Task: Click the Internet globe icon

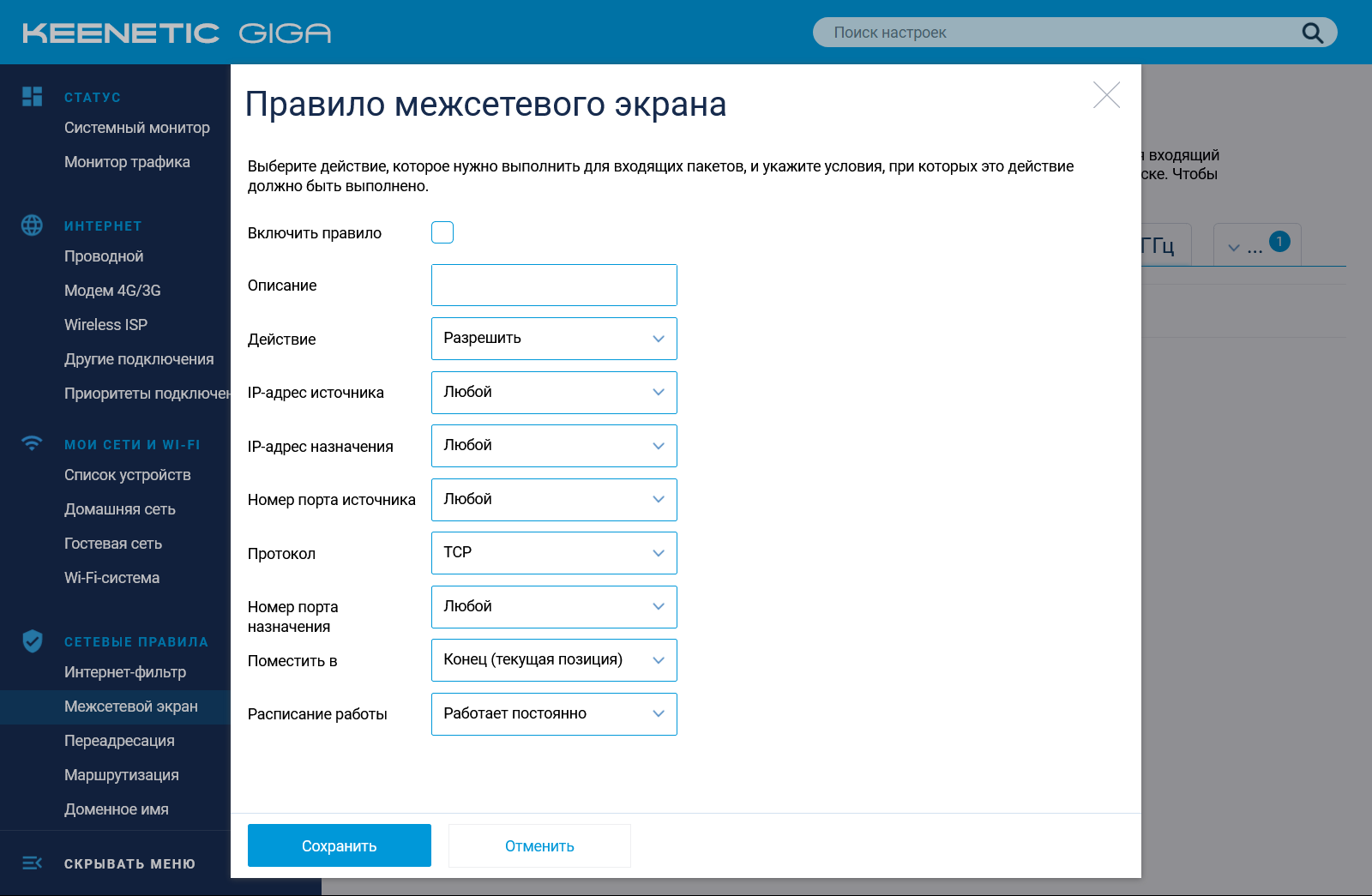Action: (x=32, y=225)
